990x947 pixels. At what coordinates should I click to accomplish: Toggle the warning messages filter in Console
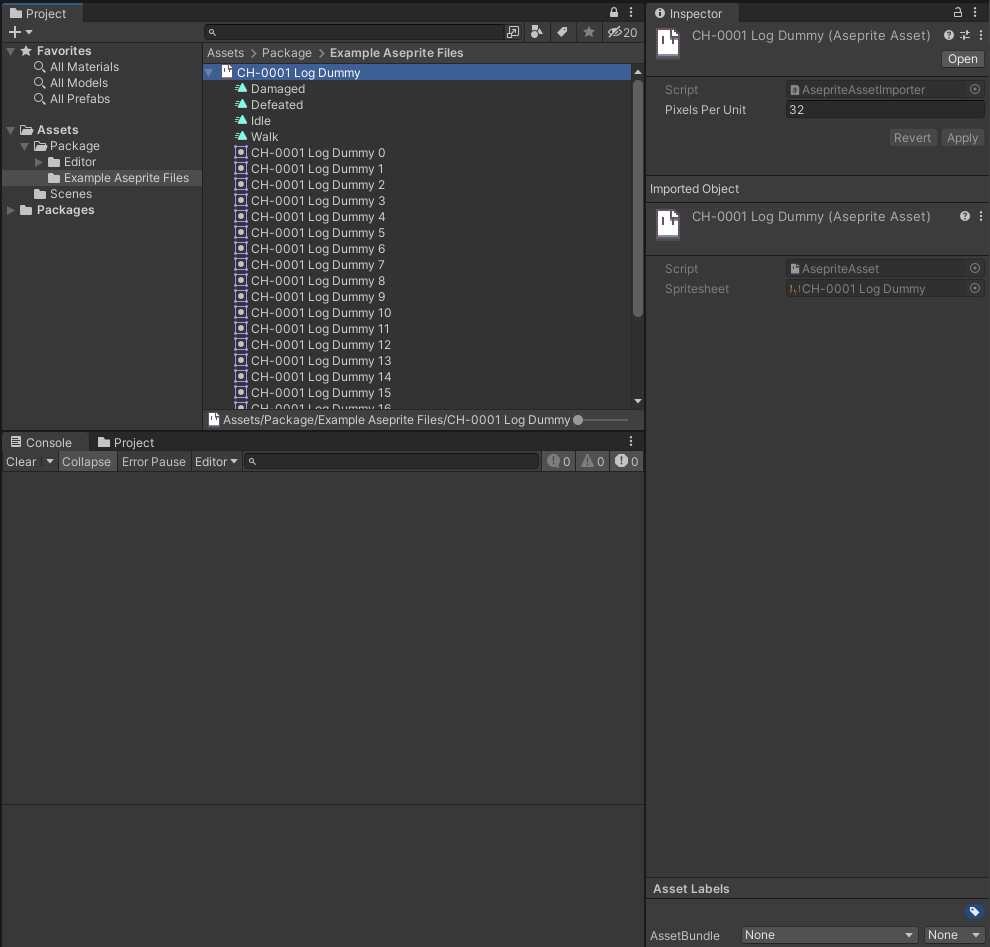point(592,461)
